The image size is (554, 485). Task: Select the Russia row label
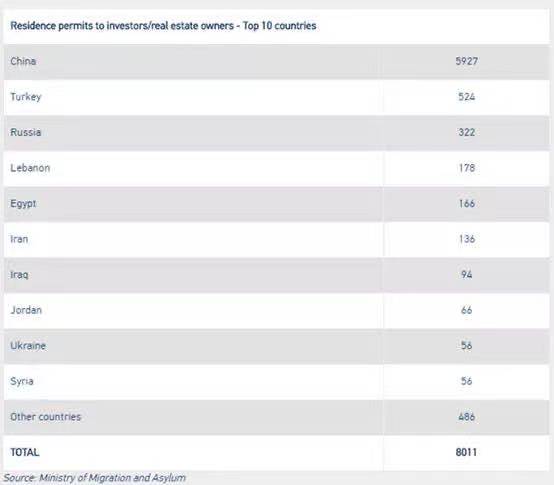(25, 132)
